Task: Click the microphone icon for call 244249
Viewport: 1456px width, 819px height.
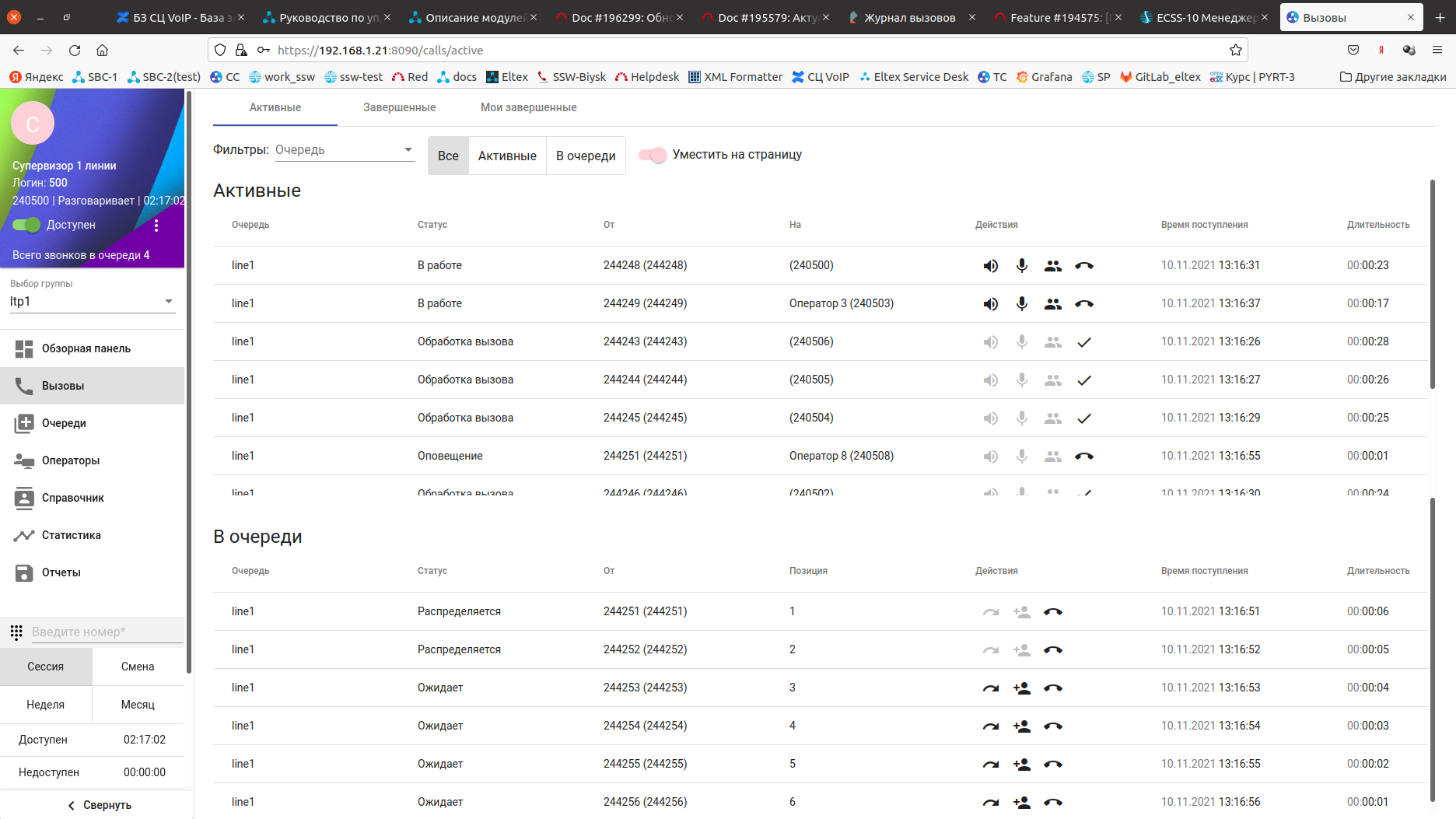Action: tap(1022, 304)
